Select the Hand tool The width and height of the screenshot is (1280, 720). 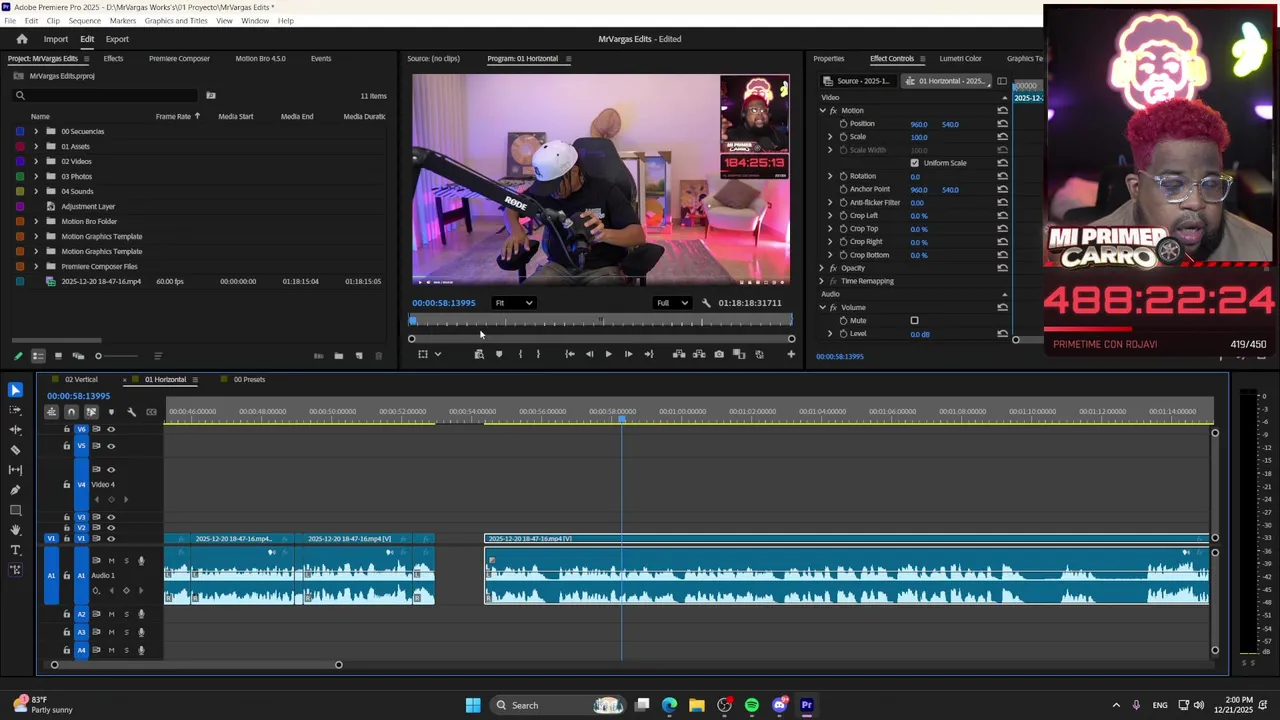tap(15, 530)
